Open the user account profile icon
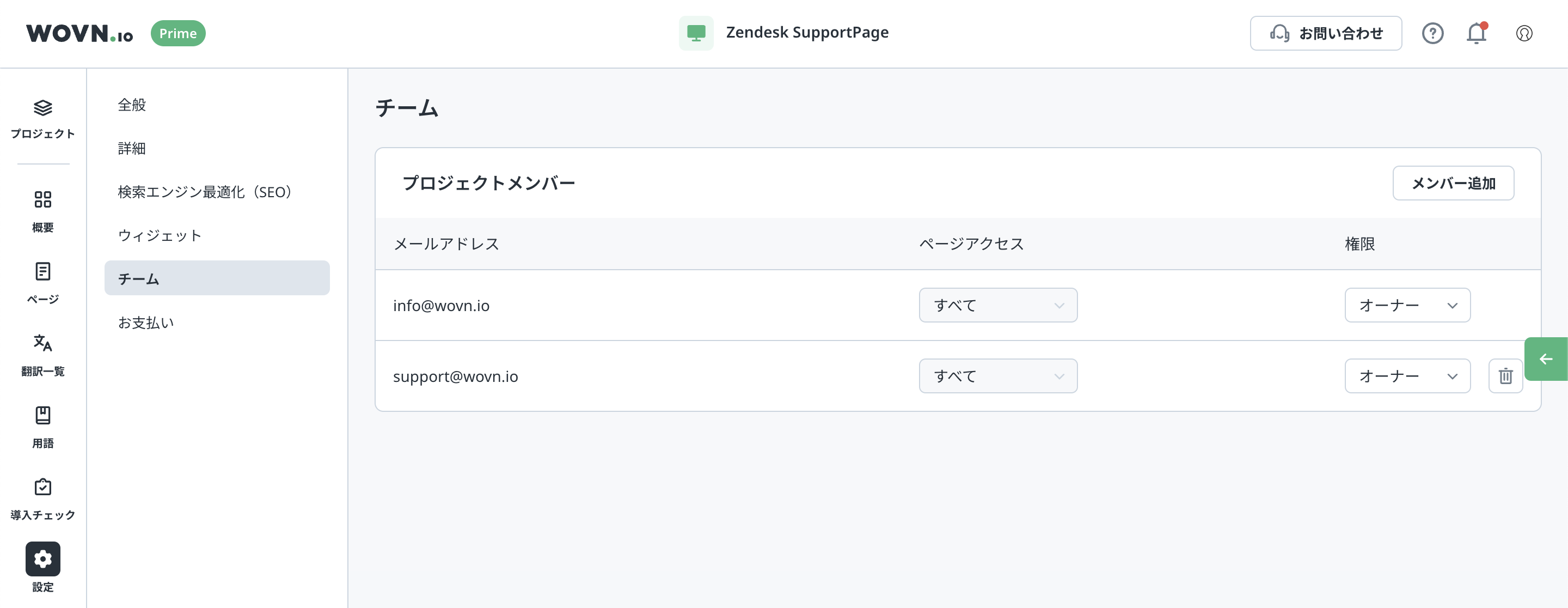Viewport: 1568px width, 608px height. 1523,34
